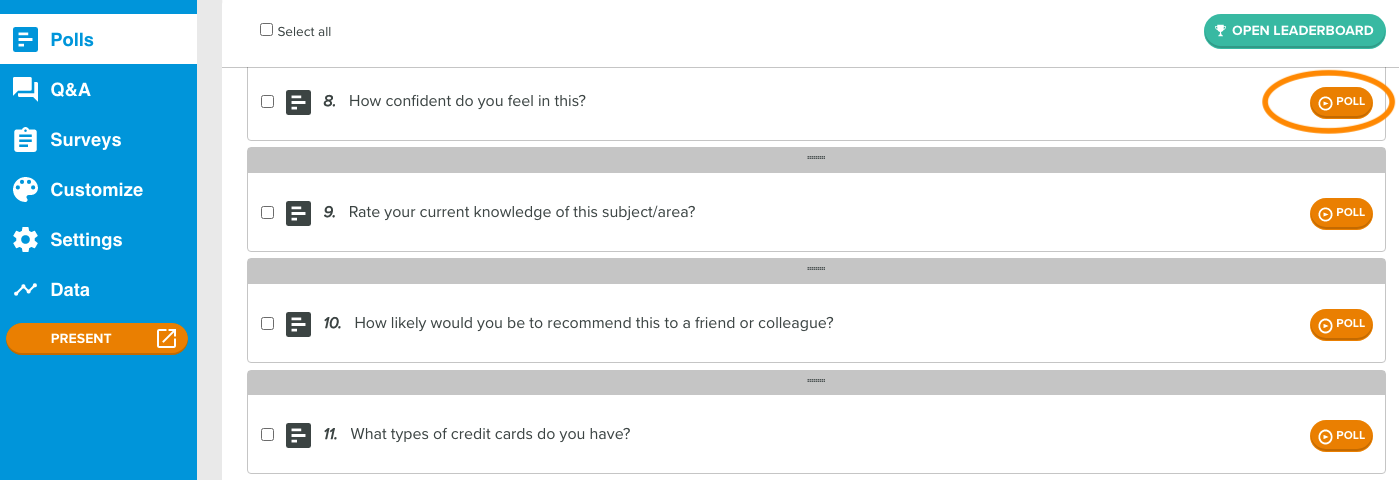The height and width of the screenshot is (480, 1399).
Task: Click the Settings gear icon
Action: pos(25,240)
